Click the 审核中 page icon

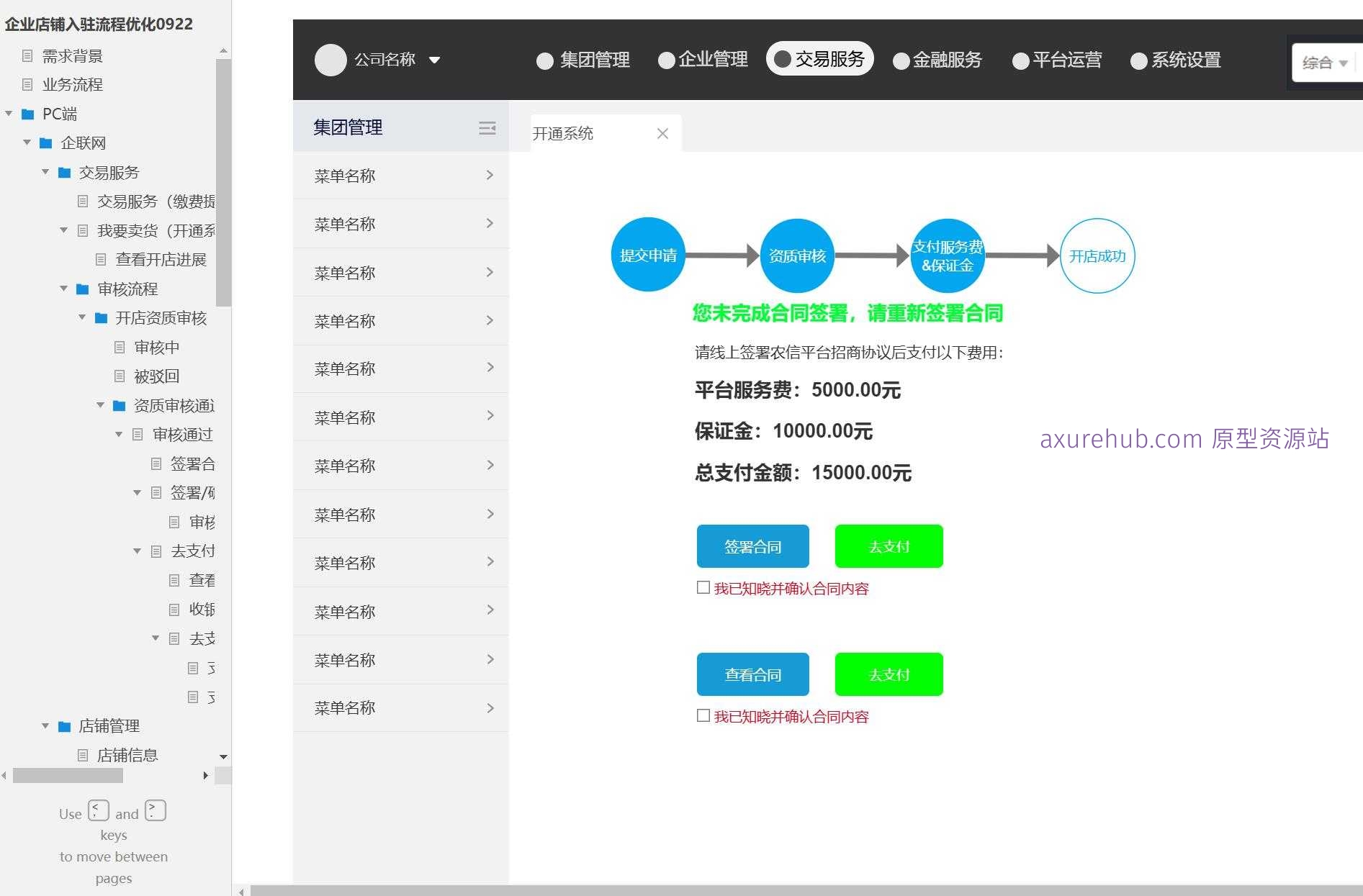120,347
